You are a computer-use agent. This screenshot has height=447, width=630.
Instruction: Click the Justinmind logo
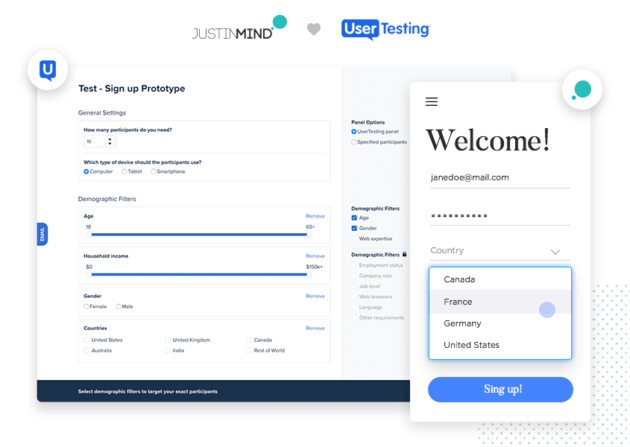click(x=239, y=28)
